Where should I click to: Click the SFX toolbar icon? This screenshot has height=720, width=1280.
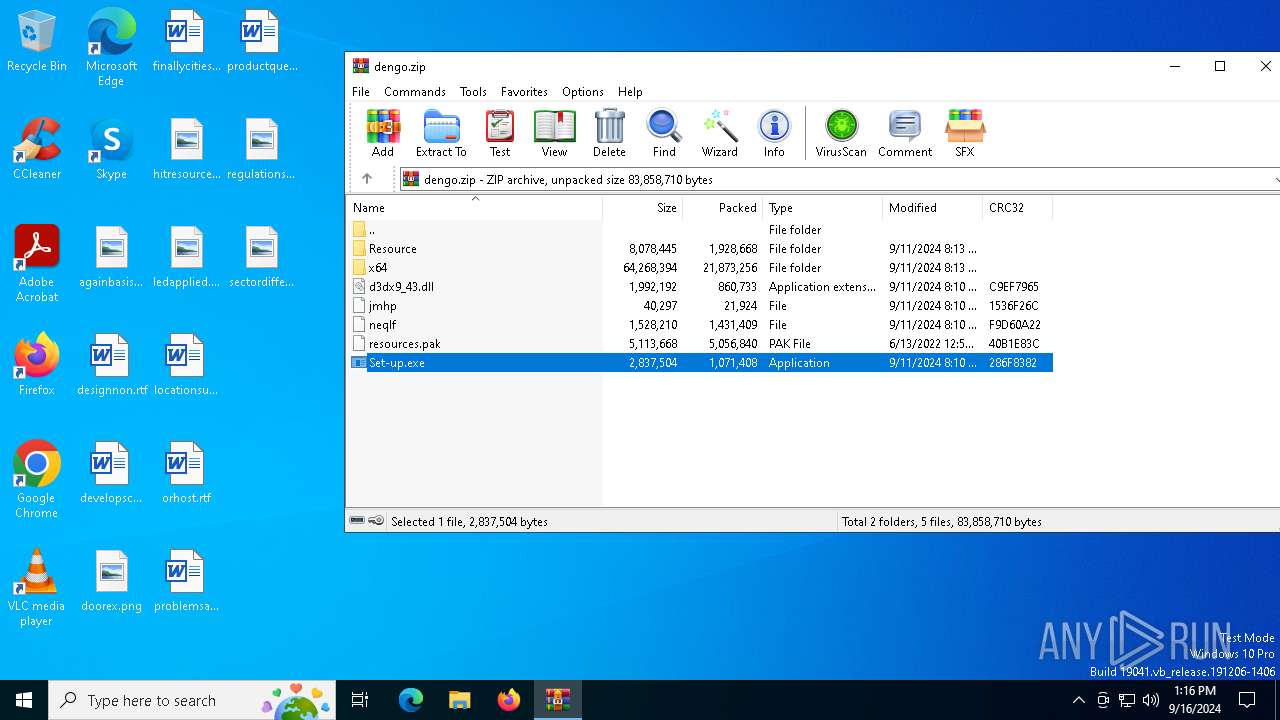(x=965, y=134)
